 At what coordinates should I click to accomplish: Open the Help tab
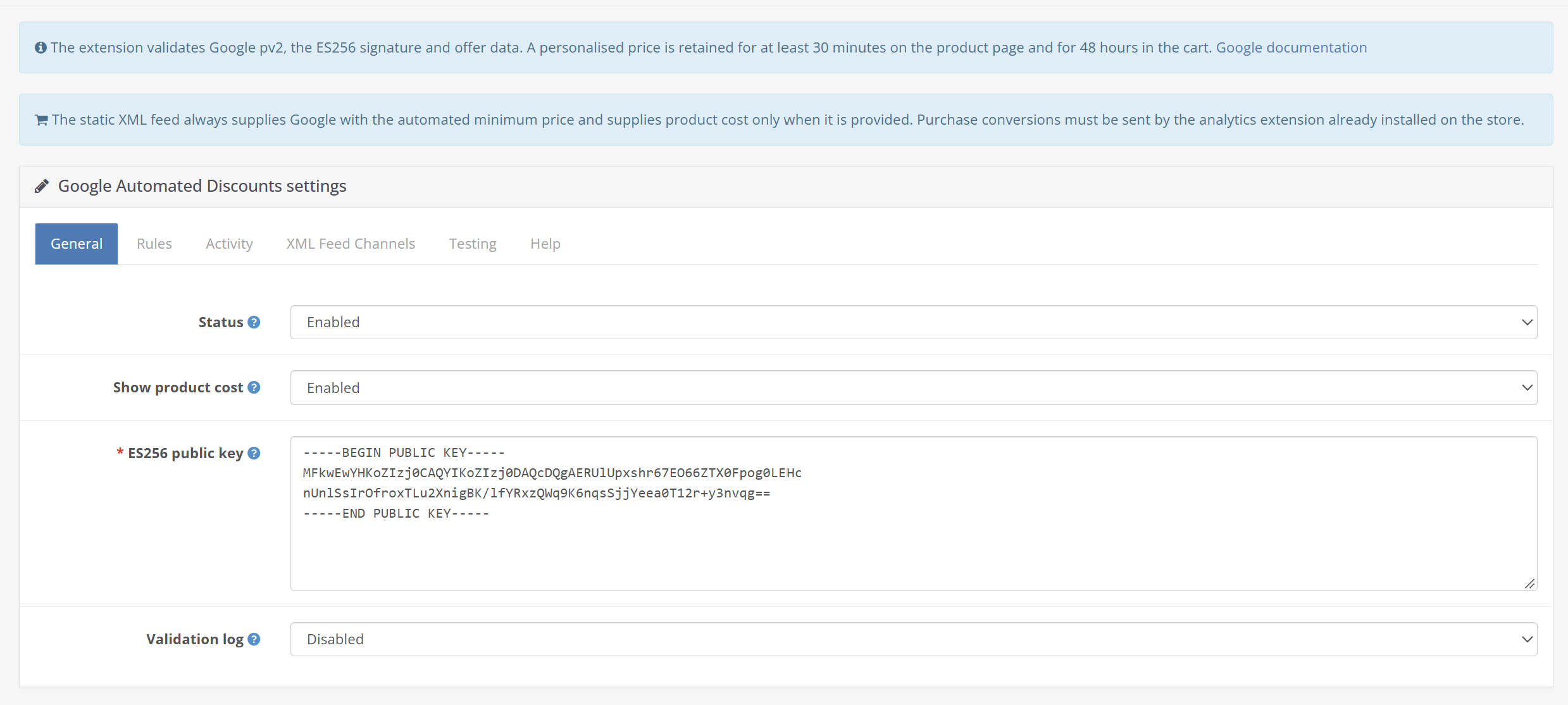tap(545, 244)
